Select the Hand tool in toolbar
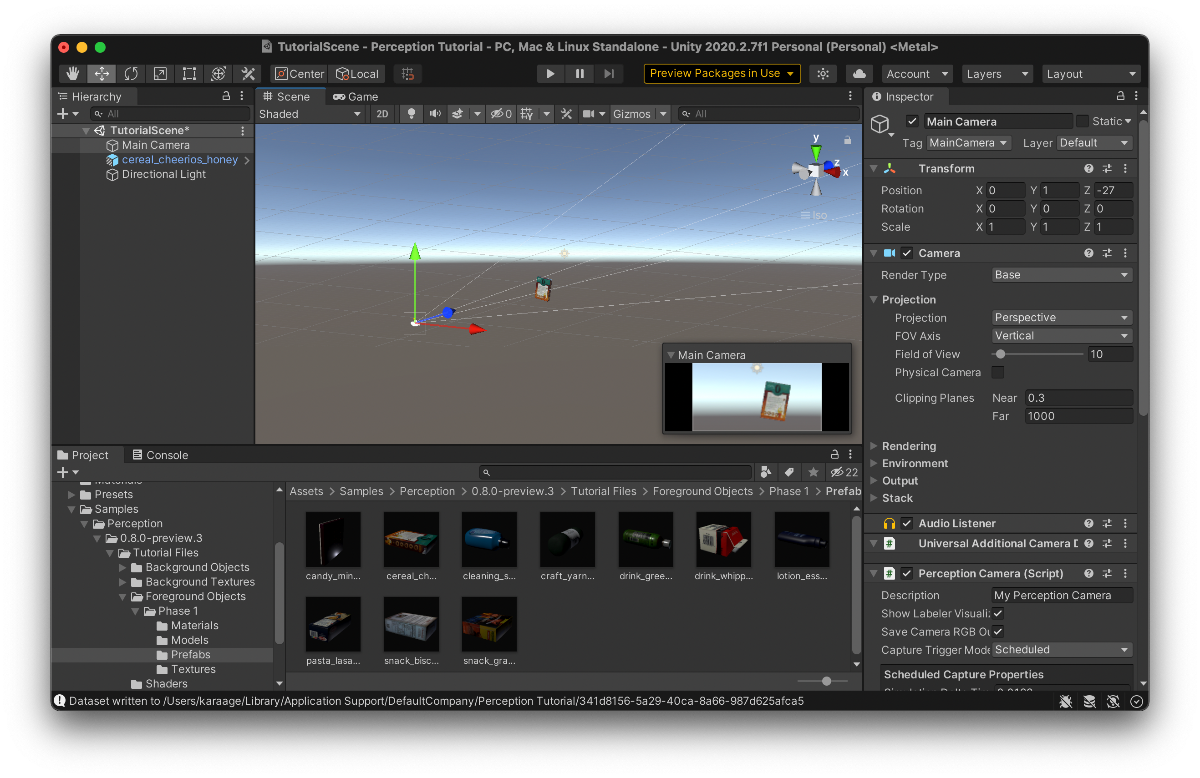 tap(72, 74)
